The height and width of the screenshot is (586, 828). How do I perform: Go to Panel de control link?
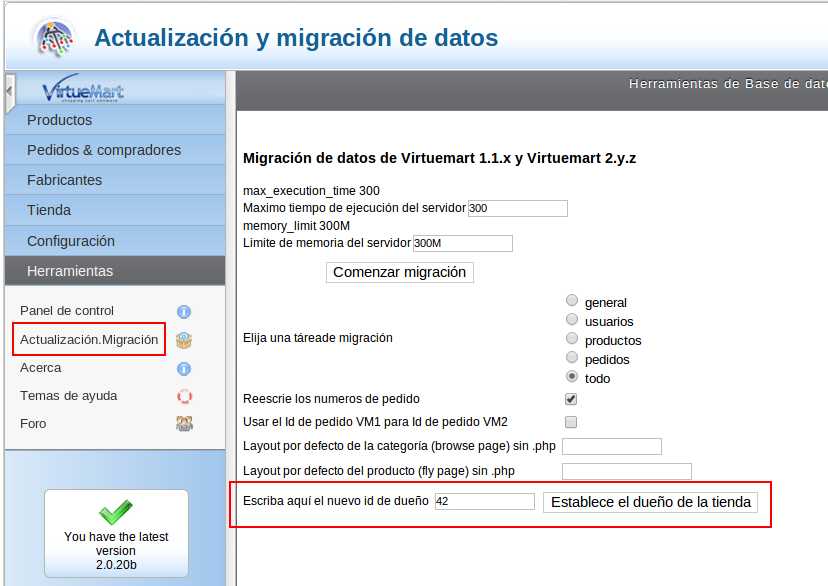(x=67, y=310)
